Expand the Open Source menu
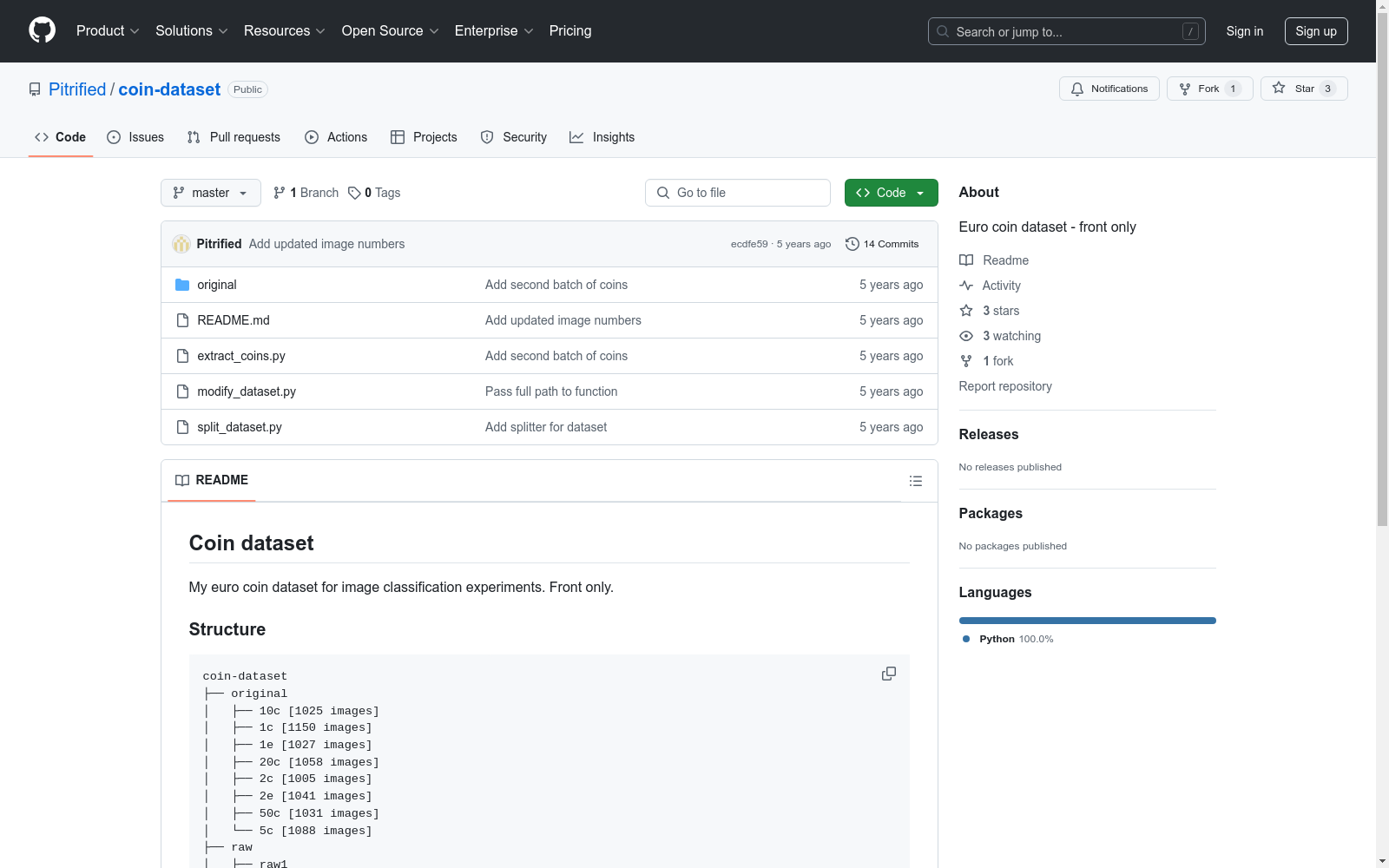 coord(390,31)
